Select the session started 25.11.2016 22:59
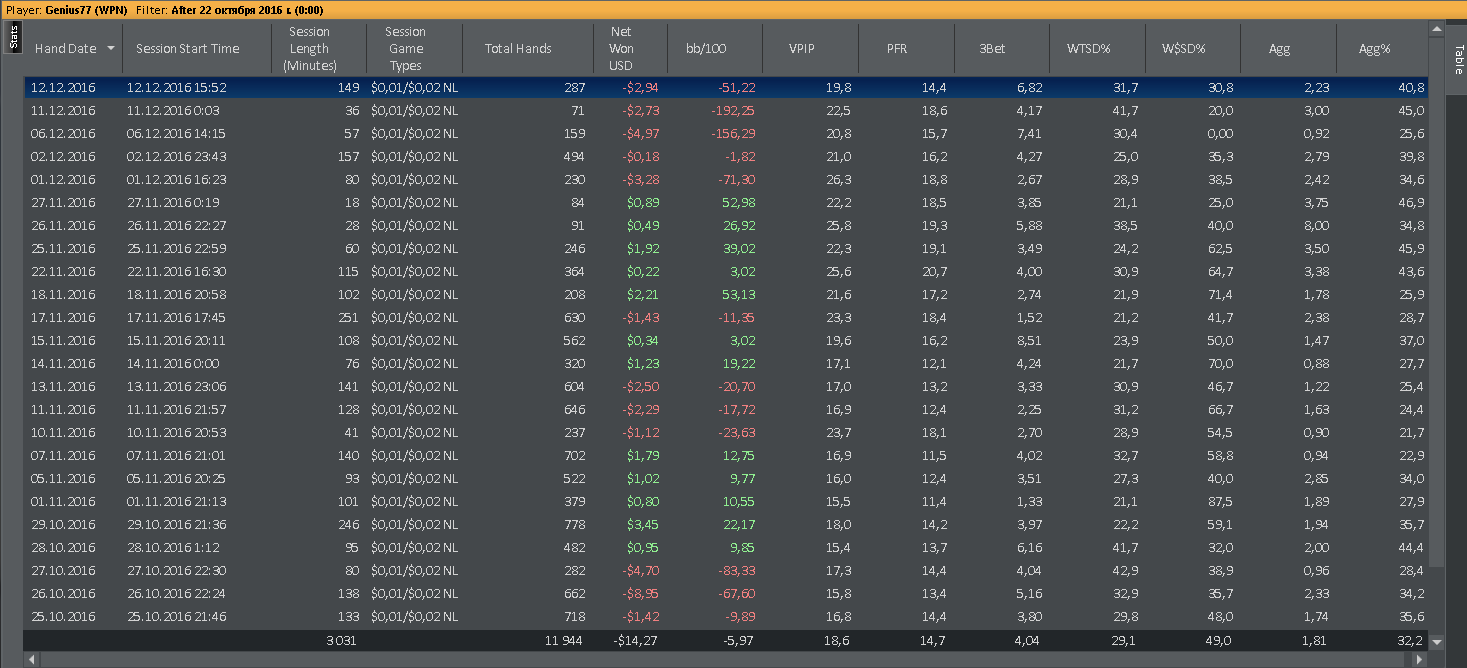The width and height of the screenshot is (1467, 668). pyautogui.click(x=726, y=249)
